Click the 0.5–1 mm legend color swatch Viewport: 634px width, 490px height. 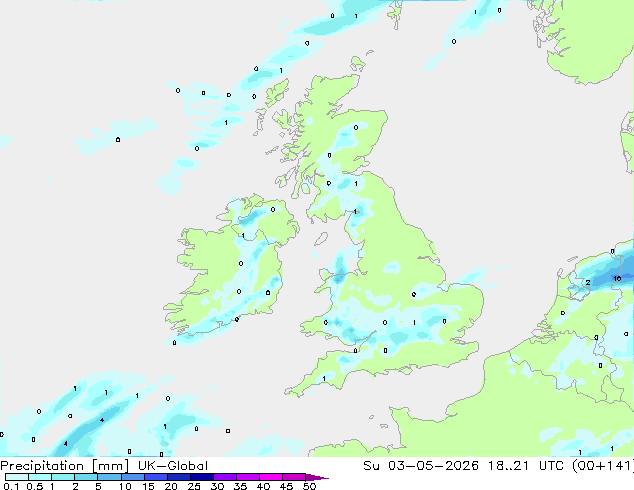pos(40,477)
